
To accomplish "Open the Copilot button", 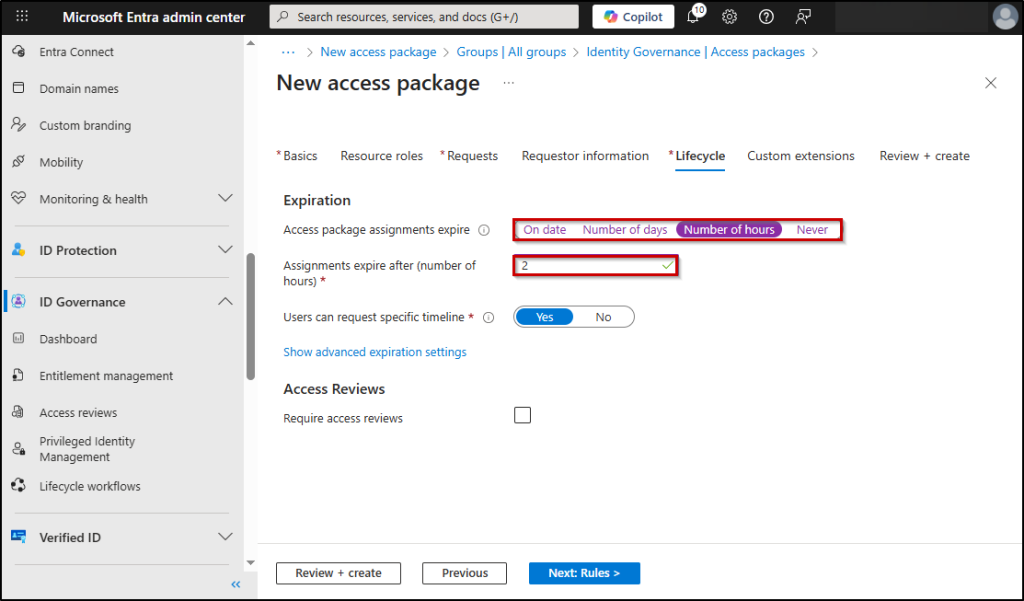I will [x=633, y=17].
